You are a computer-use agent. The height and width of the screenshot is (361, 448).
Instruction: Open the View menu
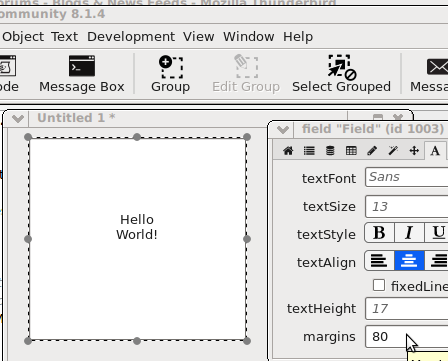coord(199,37)
